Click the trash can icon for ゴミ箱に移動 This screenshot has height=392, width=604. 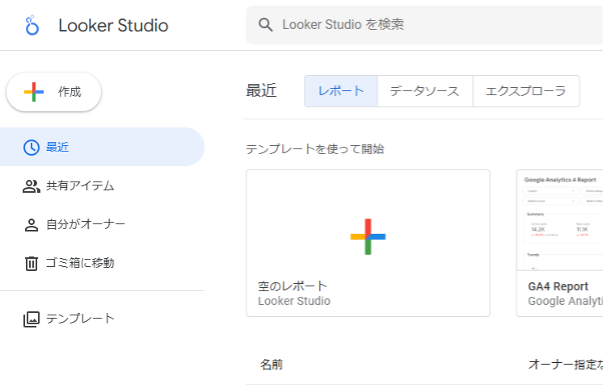[31, 263]
